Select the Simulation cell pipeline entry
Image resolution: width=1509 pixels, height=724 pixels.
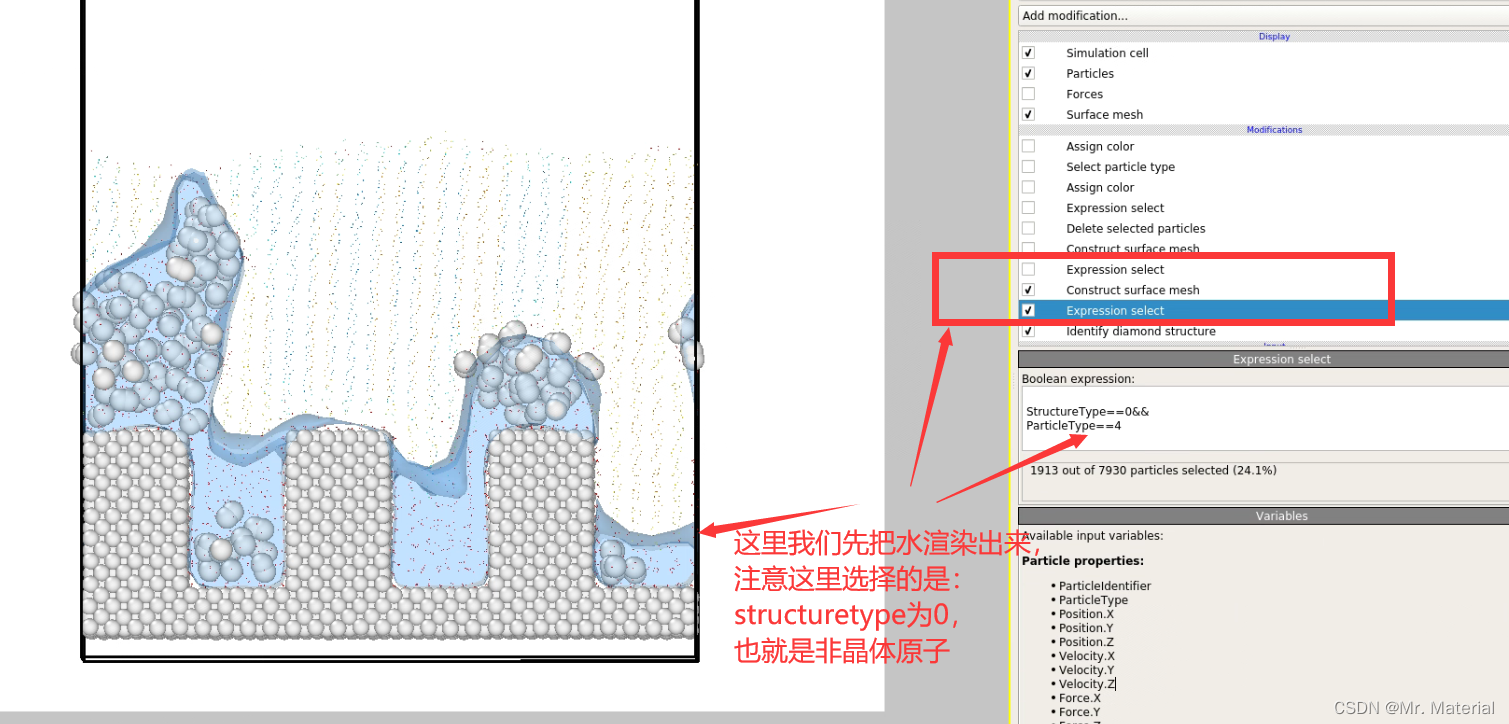[x=1107, y=53]
